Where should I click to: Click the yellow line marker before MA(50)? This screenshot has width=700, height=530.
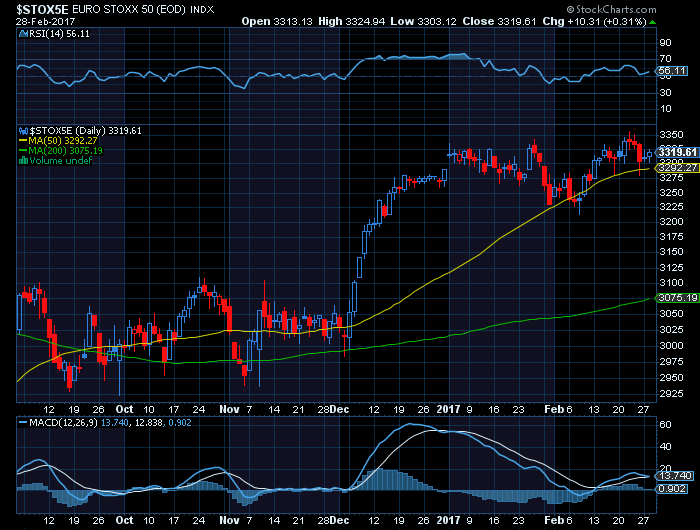click(x=23, y=141)
